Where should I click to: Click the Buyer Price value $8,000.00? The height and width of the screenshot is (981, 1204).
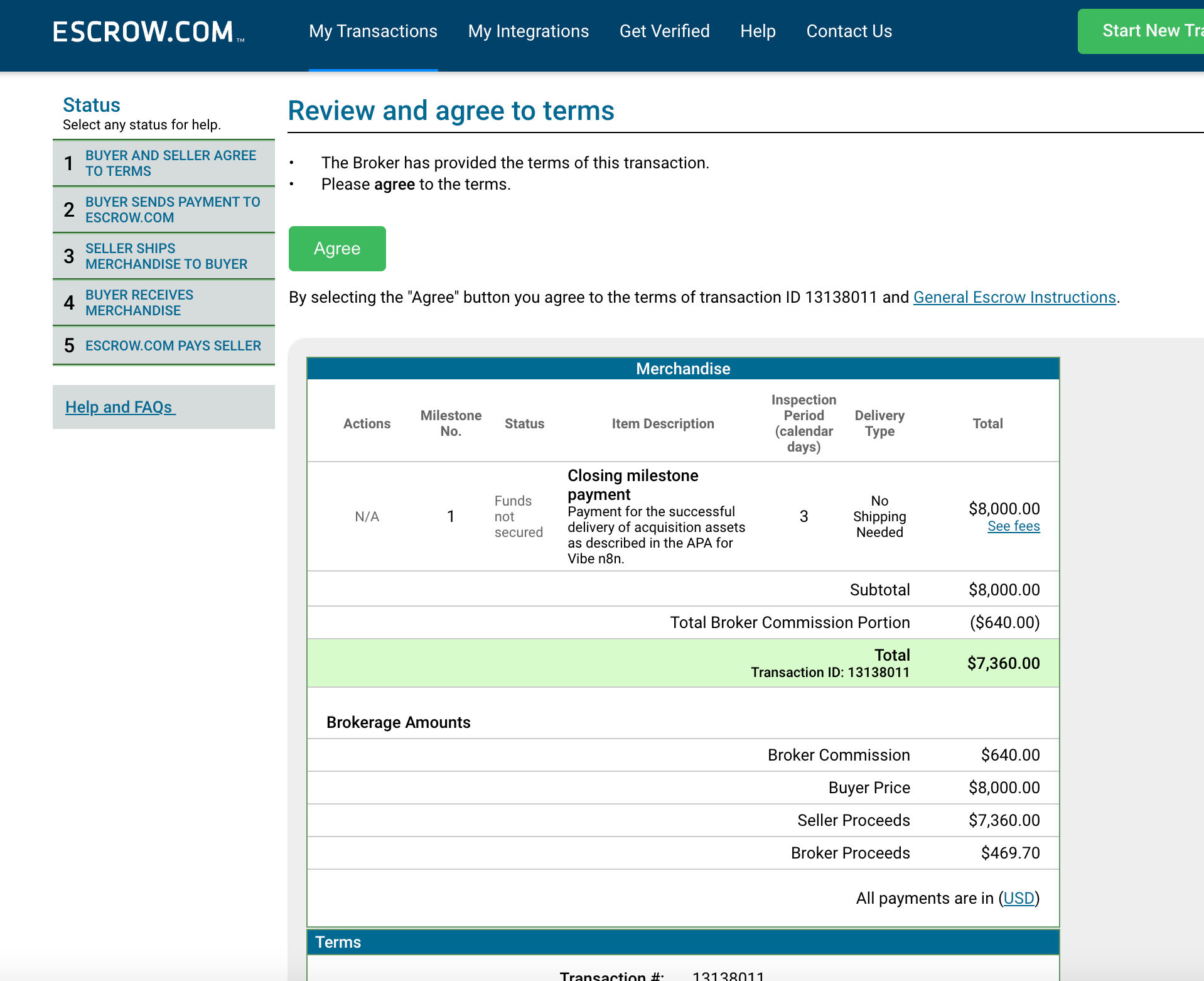1004,788
